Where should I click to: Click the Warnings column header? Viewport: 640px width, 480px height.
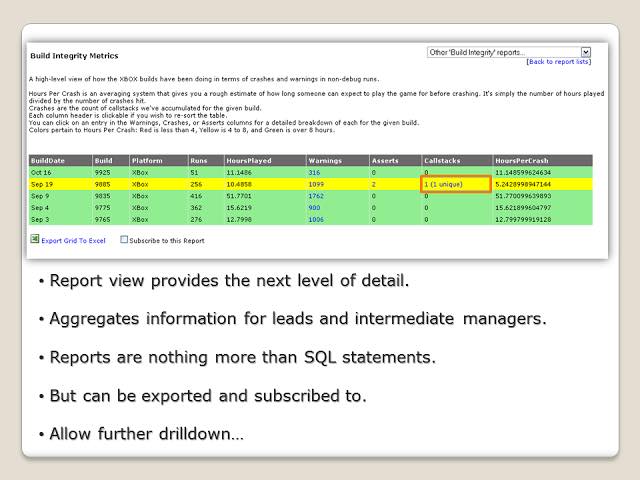point(325,160)
